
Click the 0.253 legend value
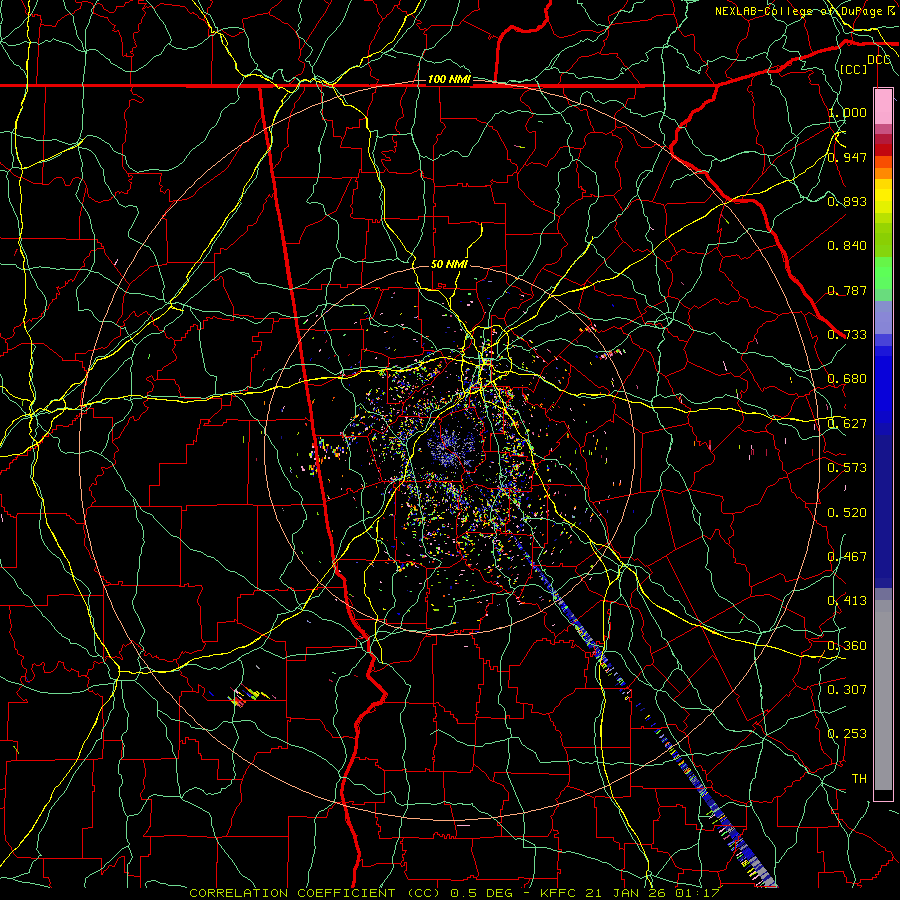[x=847, y=734]
